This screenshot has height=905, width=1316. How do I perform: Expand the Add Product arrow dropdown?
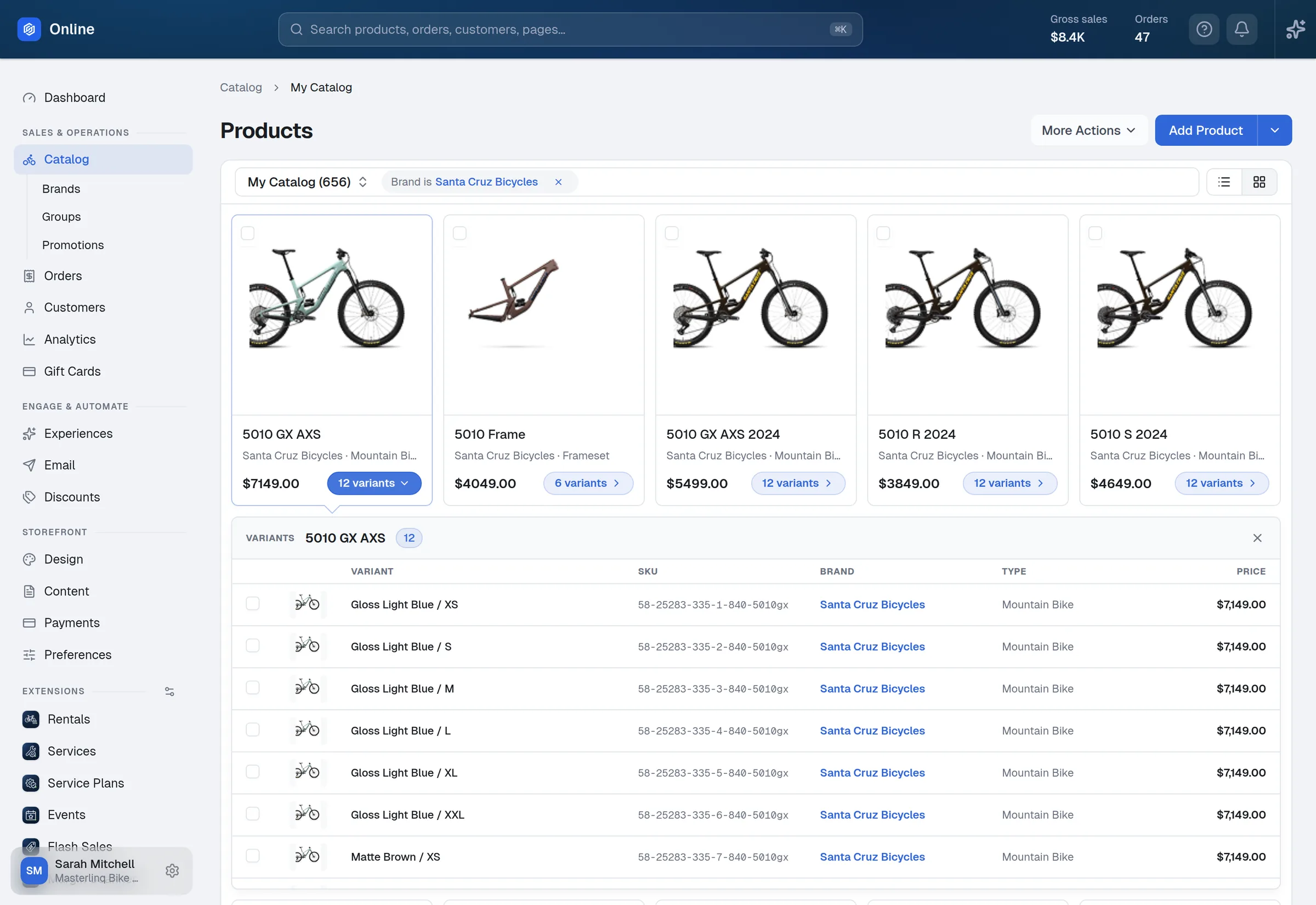tap(1275, 131)
